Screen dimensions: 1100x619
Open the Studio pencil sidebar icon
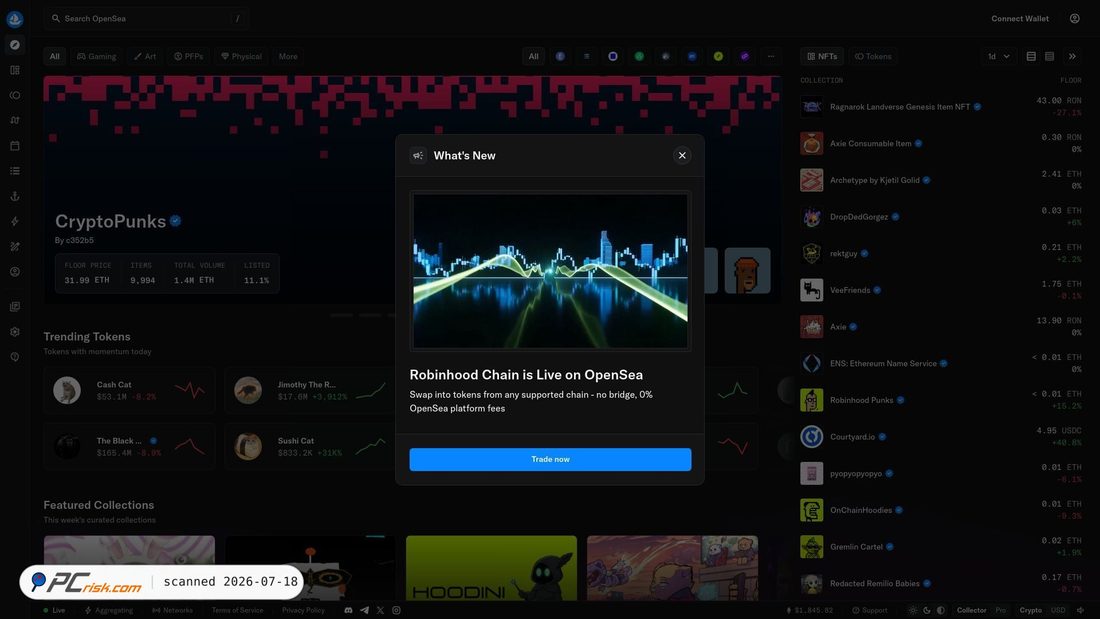(x=15, y=247)
